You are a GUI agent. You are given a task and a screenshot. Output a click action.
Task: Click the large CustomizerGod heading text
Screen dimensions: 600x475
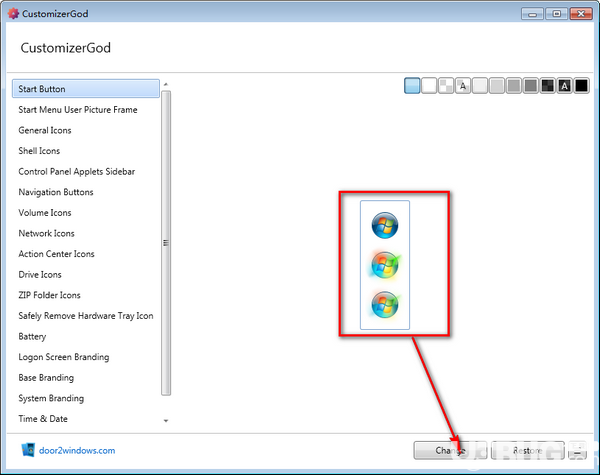click(x=65, y=48)
